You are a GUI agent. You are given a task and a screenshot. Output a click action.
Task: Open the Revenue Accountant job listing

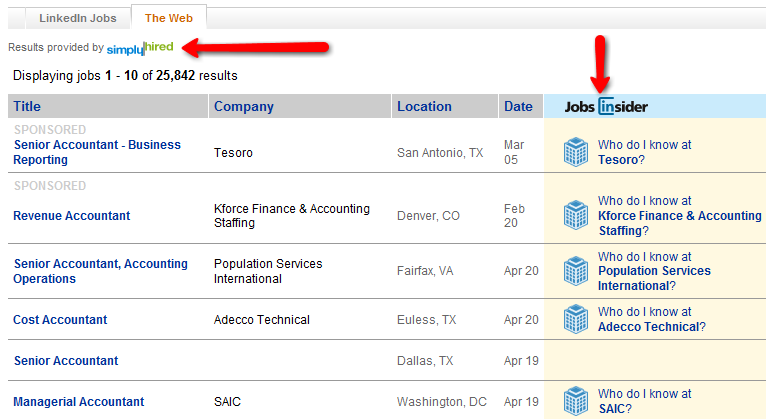pos(71,216)
